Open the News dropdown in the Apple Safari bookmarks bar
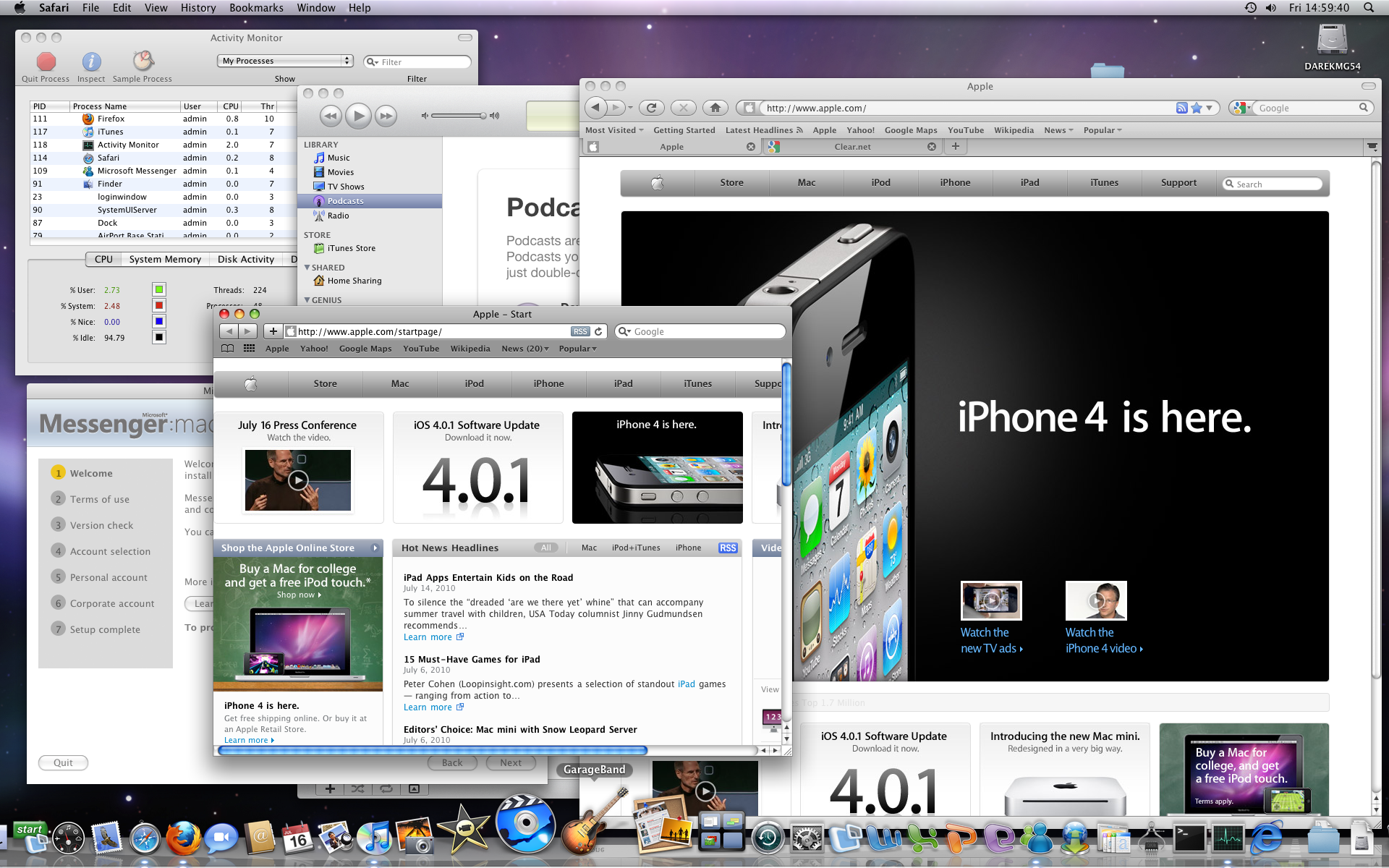Screen dimensions: 1389x868 (1058, 130)
